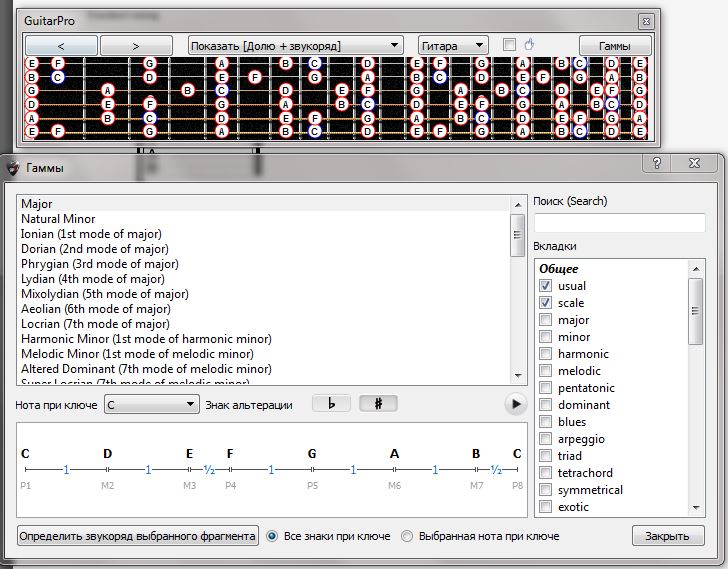The height and width of the screenshot is (569, 728).
Task: Enable the symmetrical tag checkbox
Action: point(546,490)
